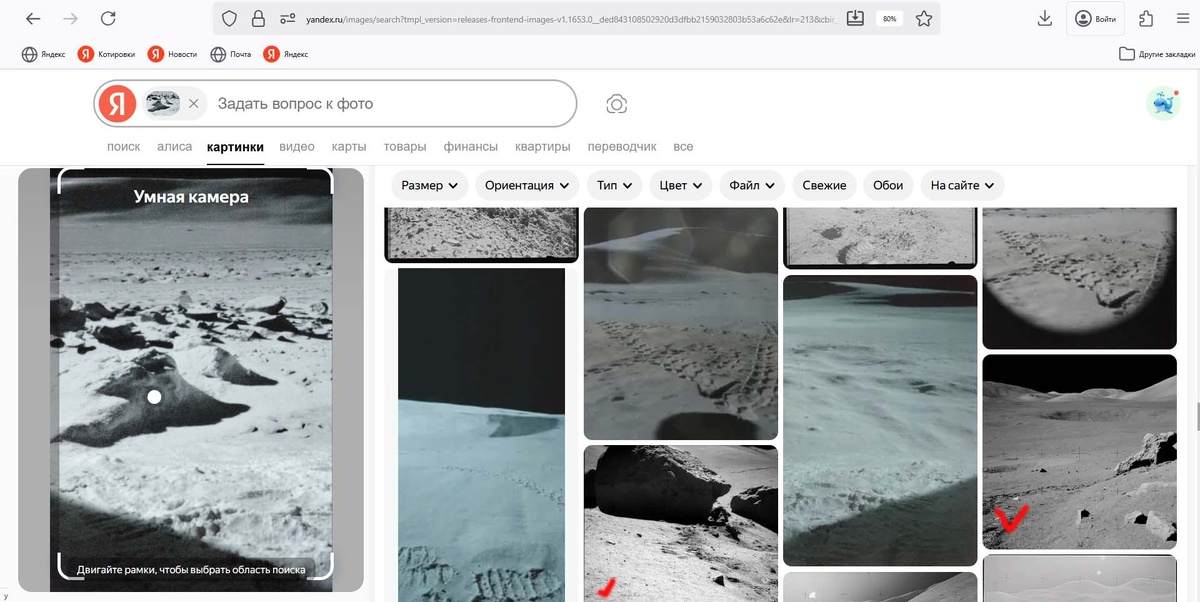
Task: Switch to the алиса tab
Action: coord(174,146)
